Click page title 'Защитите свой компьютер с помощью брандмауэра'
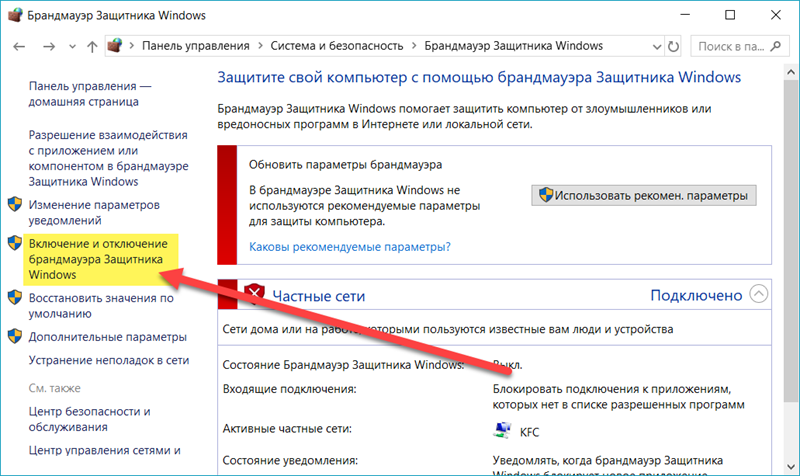 click(x=479, y=78)
